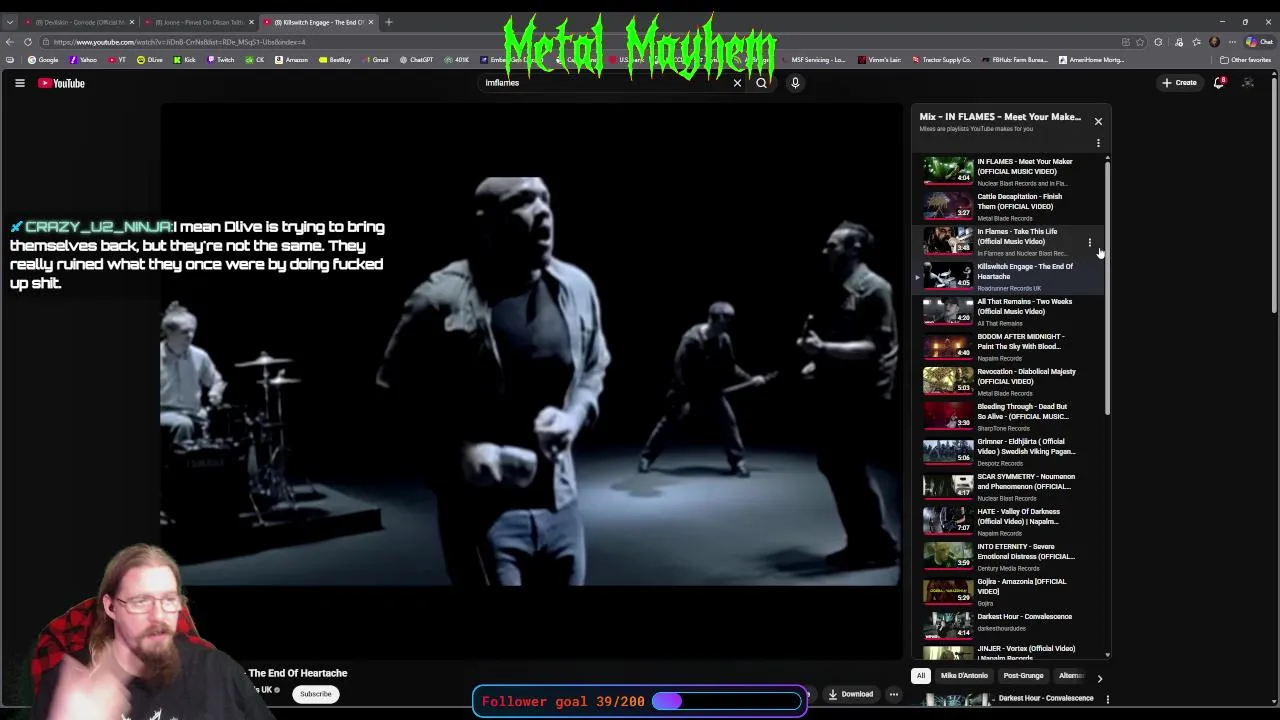Close the Killswitch Engage browser tab
The height and width of the screenshot is (720, 1280).
point(370,22)
